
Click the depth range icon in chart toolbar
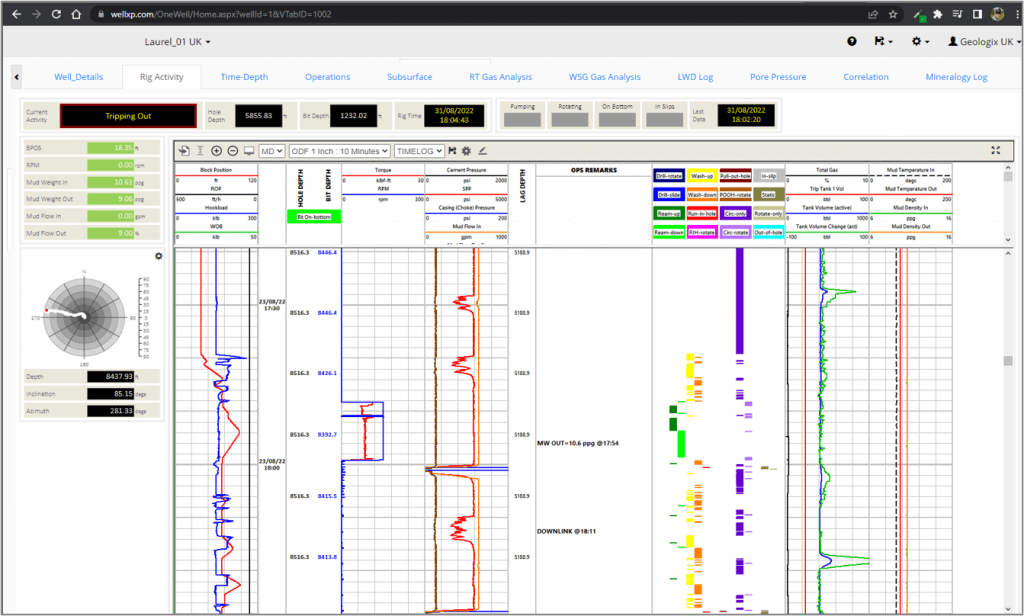point(200,151)
